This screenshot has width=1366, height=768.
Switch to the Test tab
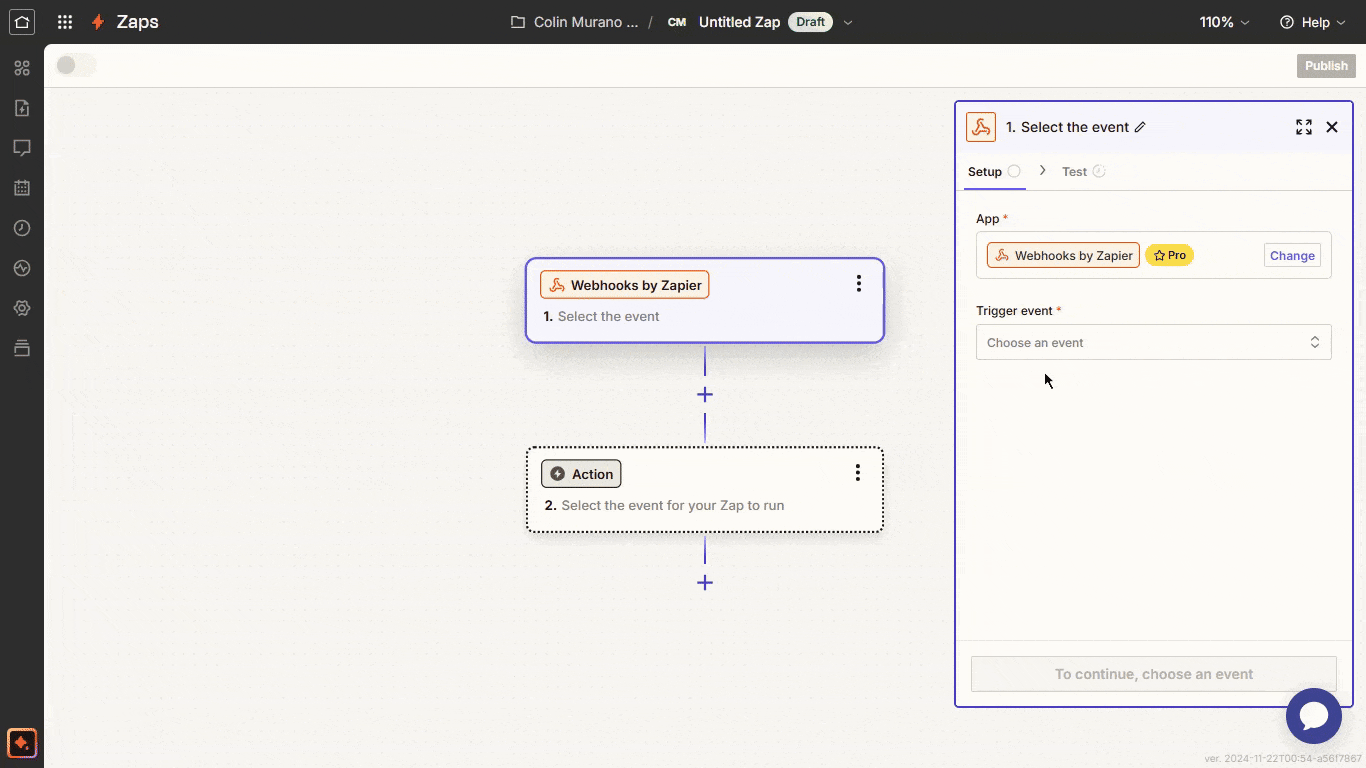coord(1083,171)
